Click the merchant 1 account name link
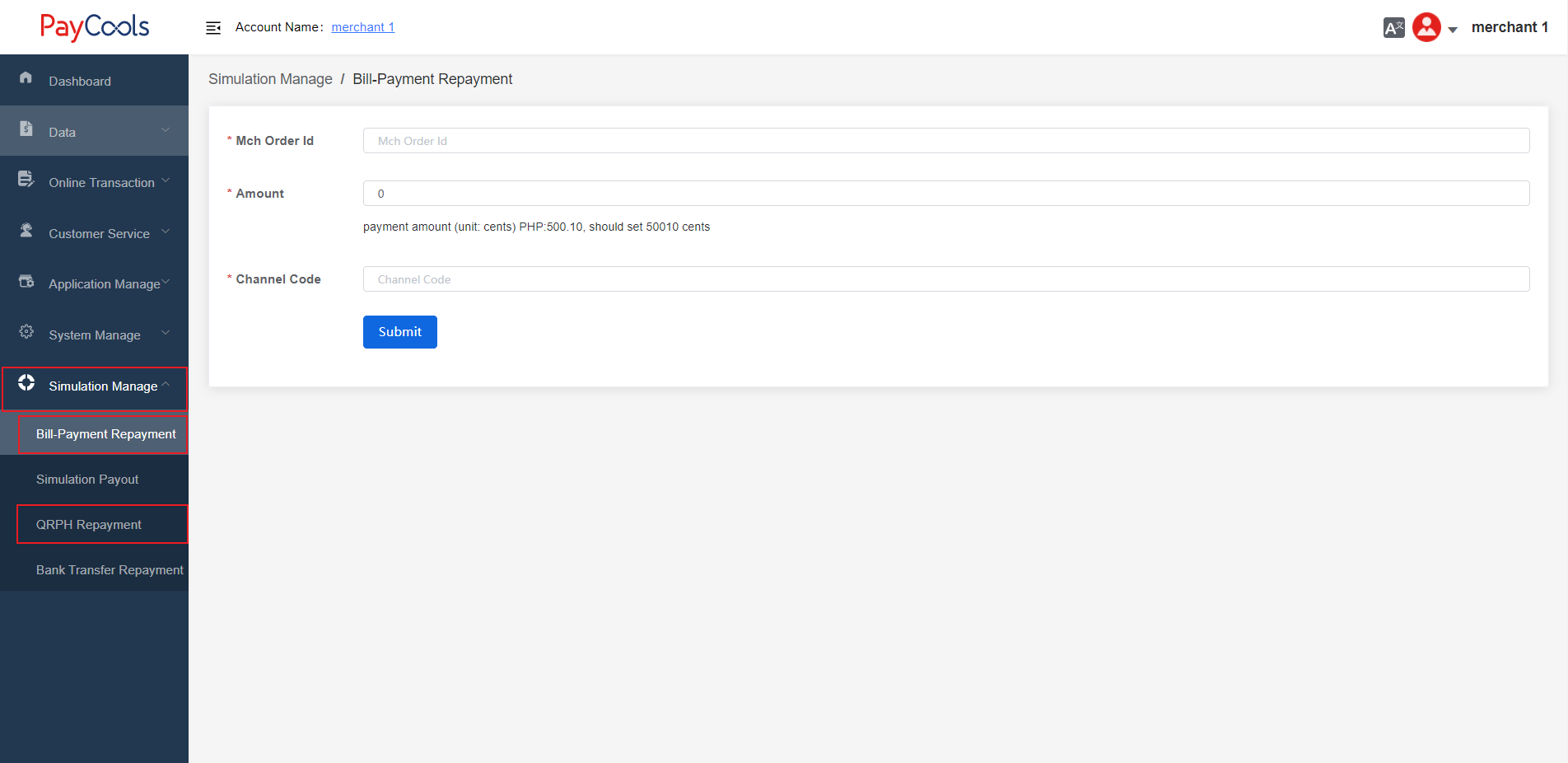The width and height of the screenshot is (1568, 763). click(x=362, y=27)
